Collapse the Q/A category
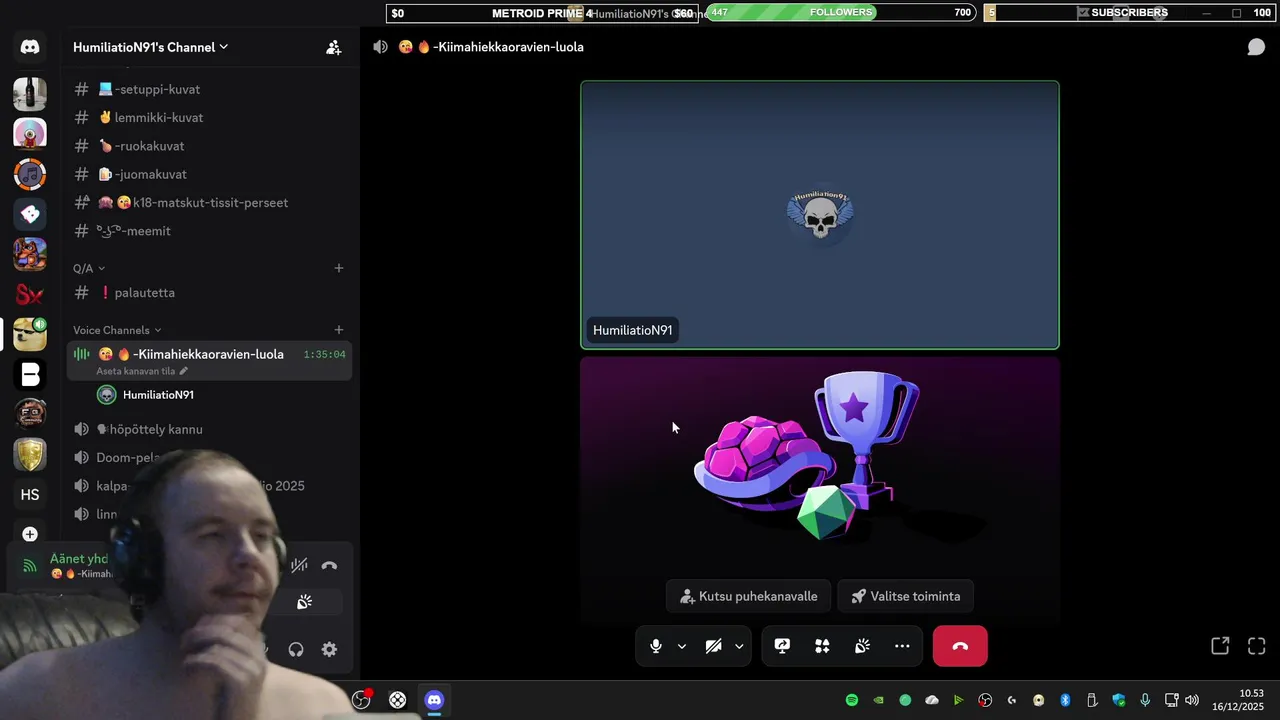The height and width of the screenshot is (720, 1280). (x=89, y=268)
